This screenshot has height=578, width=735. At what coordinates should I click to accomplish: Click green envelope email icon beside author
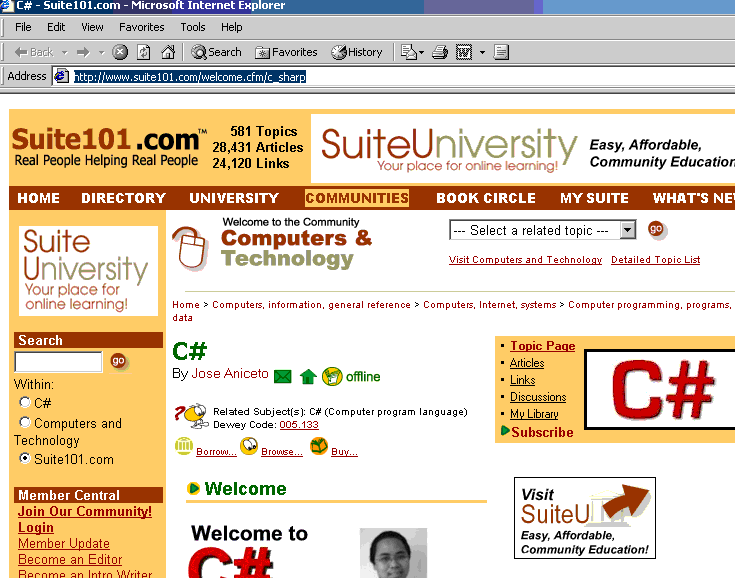283,376
